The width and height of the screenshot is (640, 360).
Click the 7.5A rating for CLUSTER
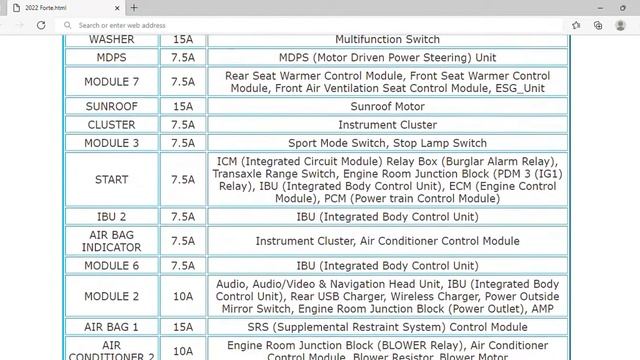(183, 125)
